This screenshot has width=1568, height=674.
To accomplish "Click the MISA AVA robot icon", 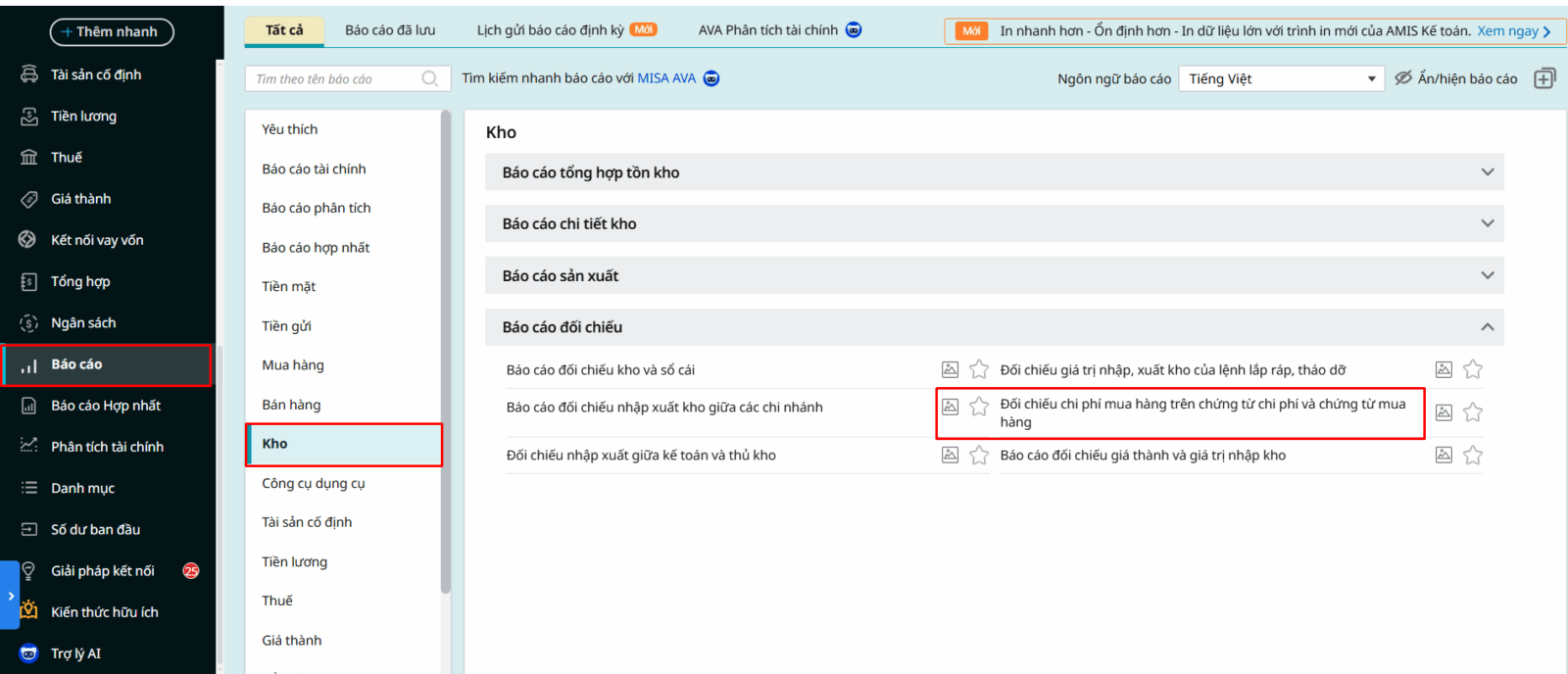I will [711, 78].
